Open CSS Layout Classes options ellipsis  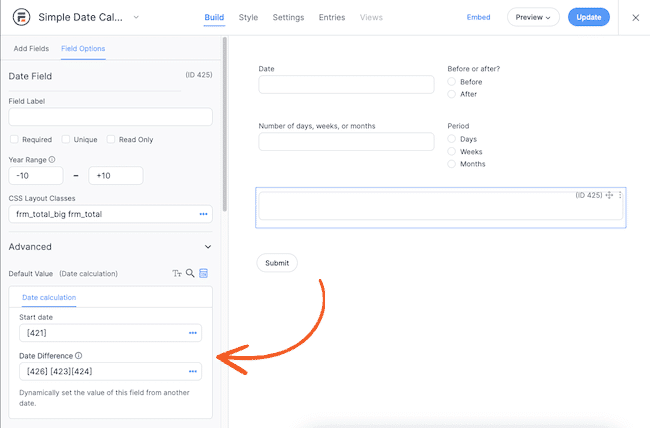pyautogui.click(x=203, y=214)
